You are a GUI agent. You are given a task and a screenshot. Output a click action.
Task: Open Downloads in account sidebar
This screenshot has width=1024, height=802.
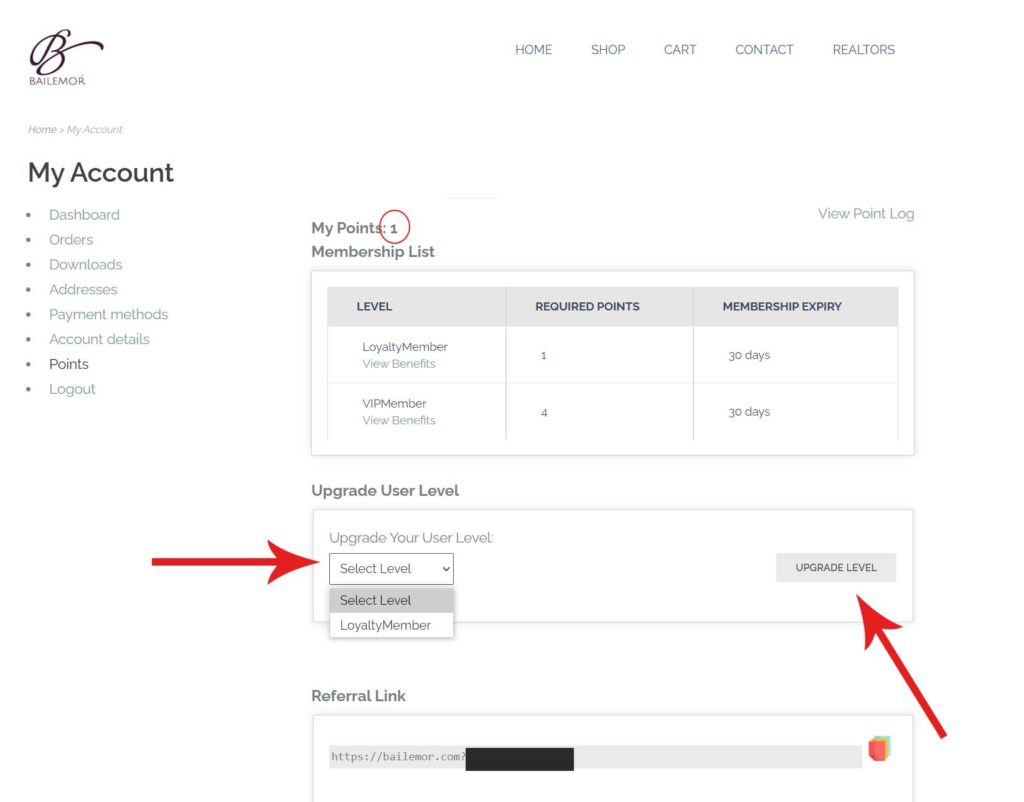click(x=86, y=265)
